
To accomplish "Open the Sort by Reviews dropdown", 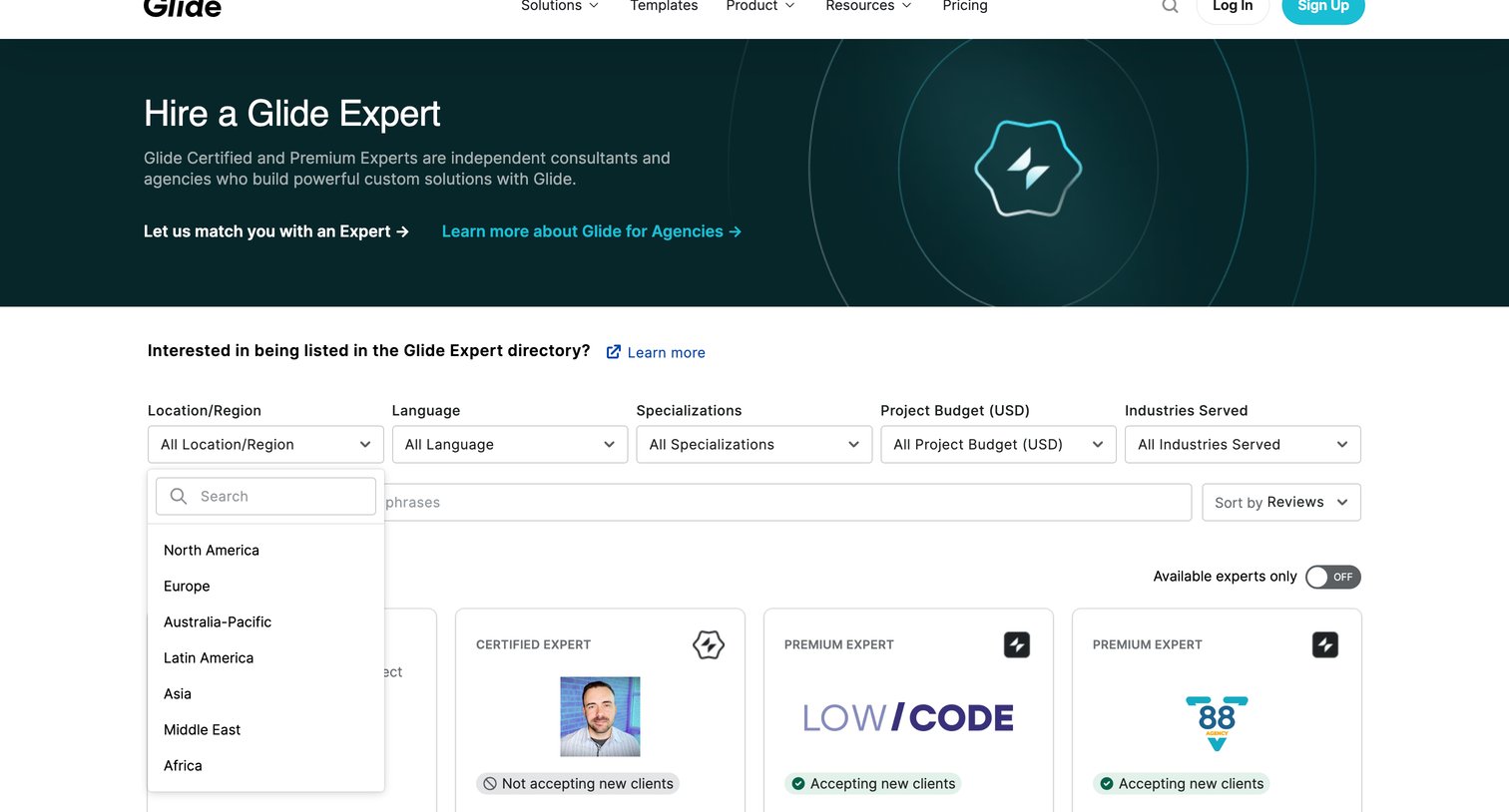I will pyautogui.click(x=1281, y=503).
